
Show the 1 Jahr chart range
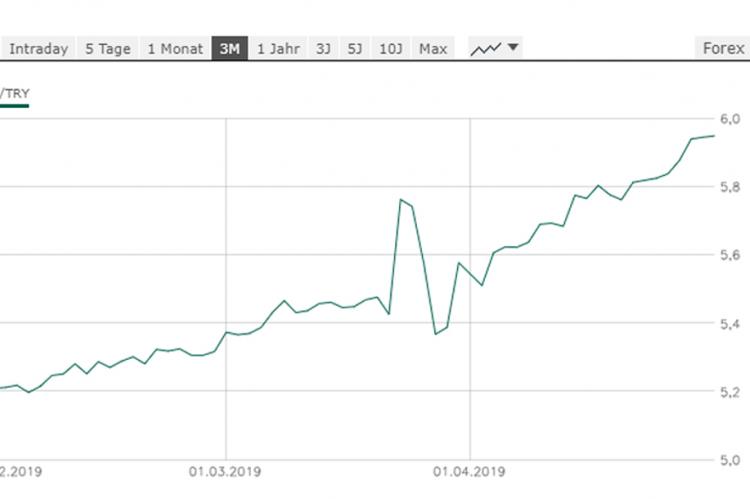278,48
